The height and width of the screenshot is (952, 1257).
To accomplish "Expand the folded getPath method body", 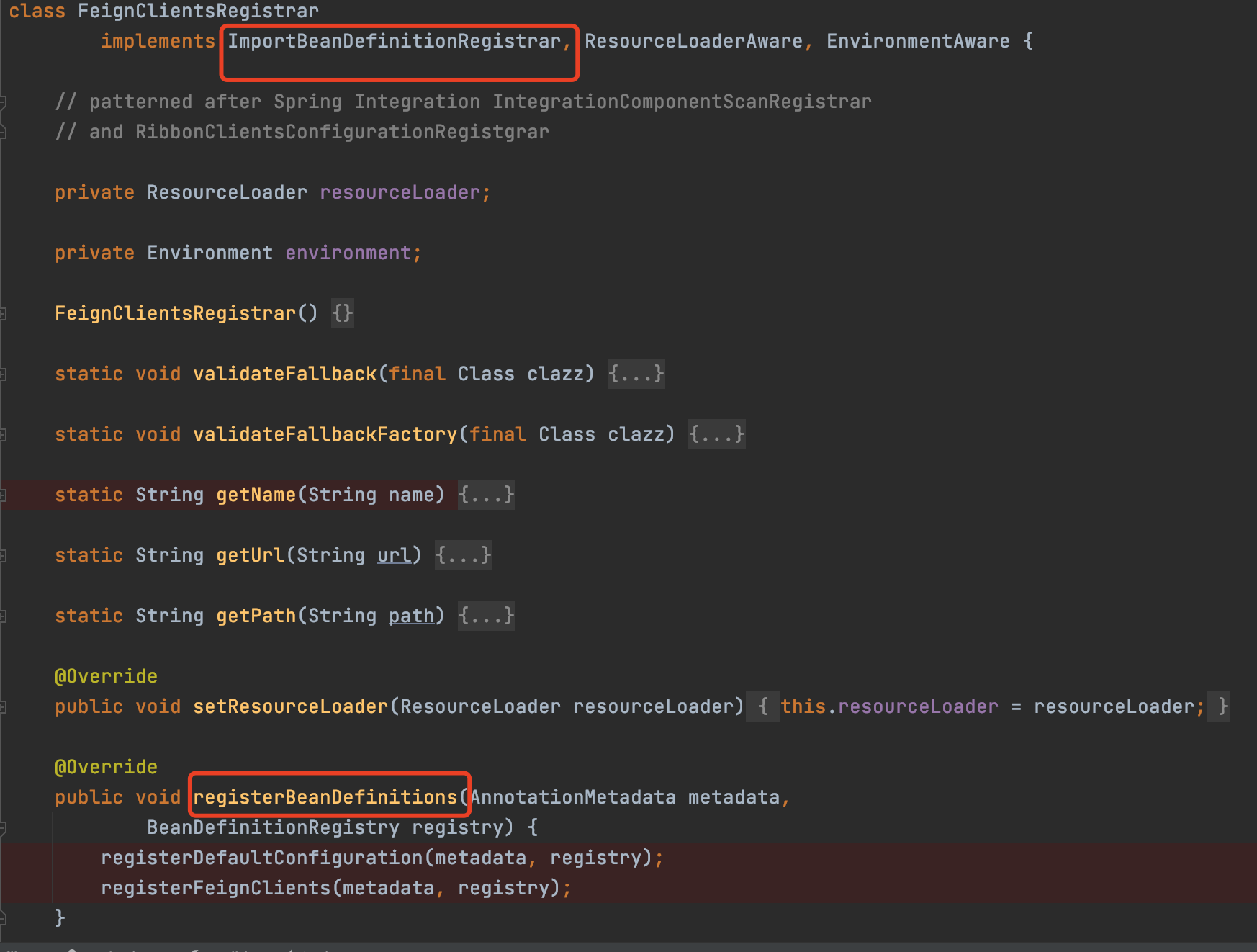I will coord(486,616).
